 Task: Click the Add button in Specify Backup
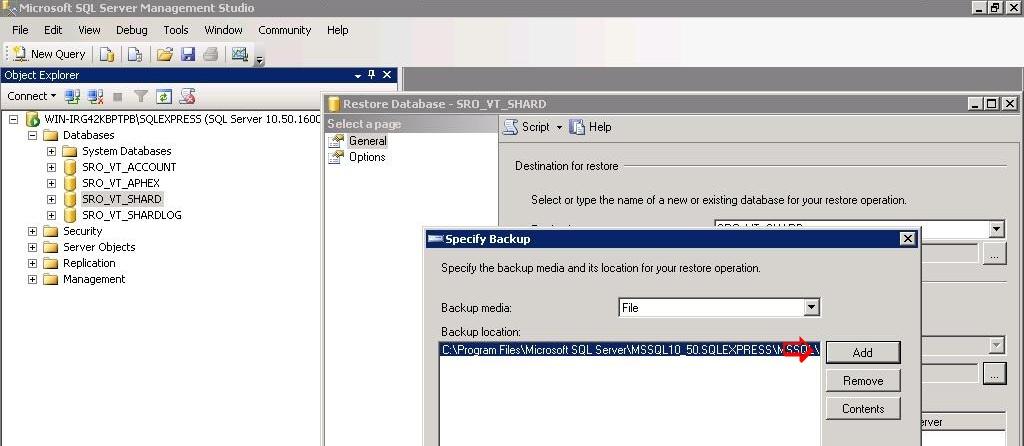coord(863,353)
